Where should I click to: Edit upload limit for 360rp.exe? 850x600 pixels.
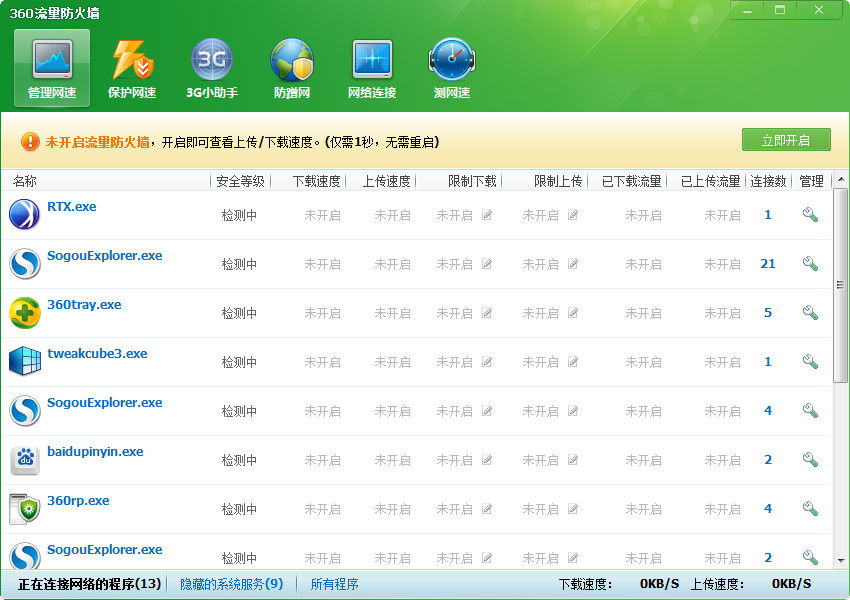pyautogui.click(x=573, y=509)
